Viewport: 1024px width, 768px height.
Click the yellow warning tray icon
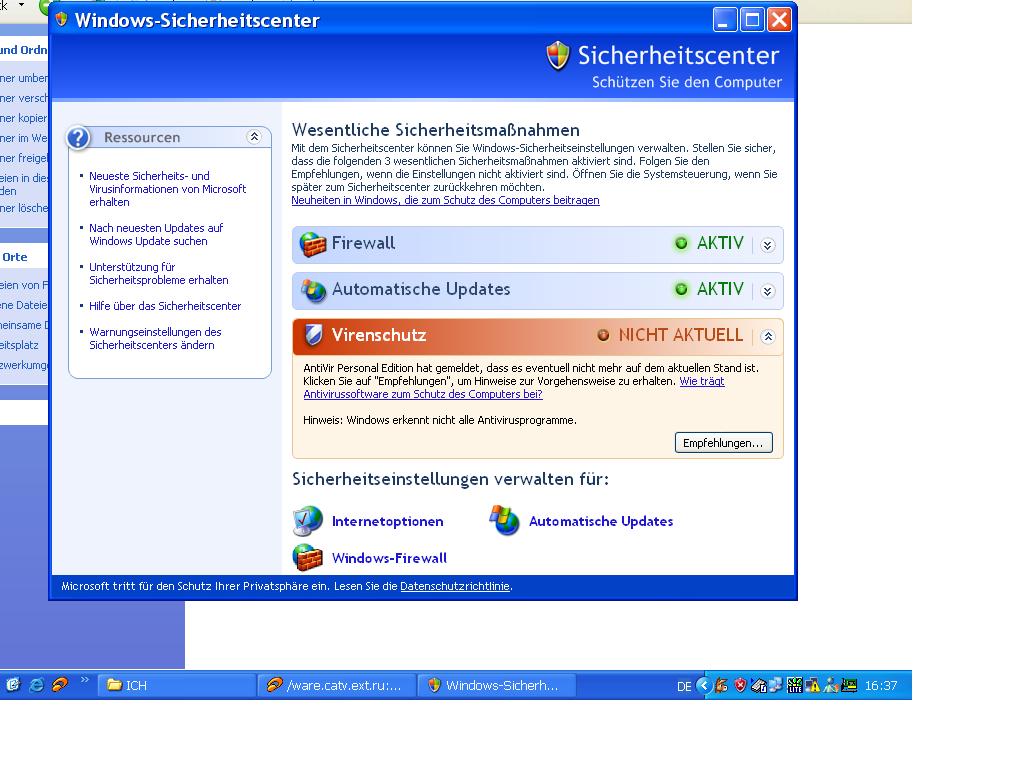click(x=813, y=685)
